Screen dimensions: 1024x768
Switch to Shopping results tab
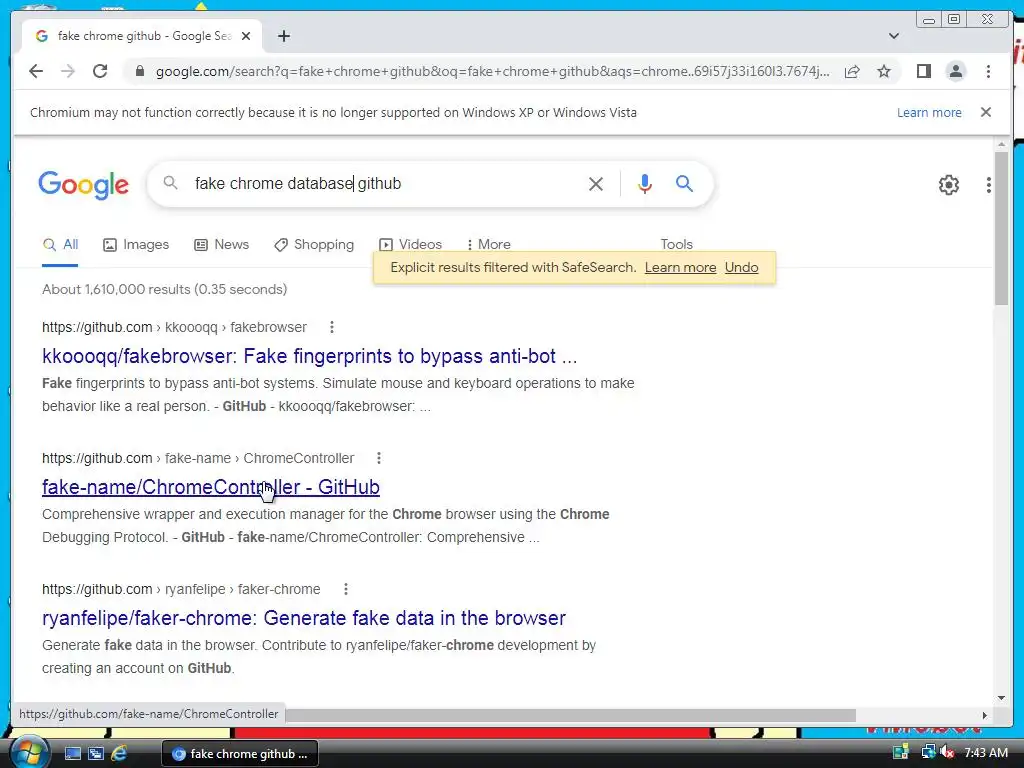314,245
